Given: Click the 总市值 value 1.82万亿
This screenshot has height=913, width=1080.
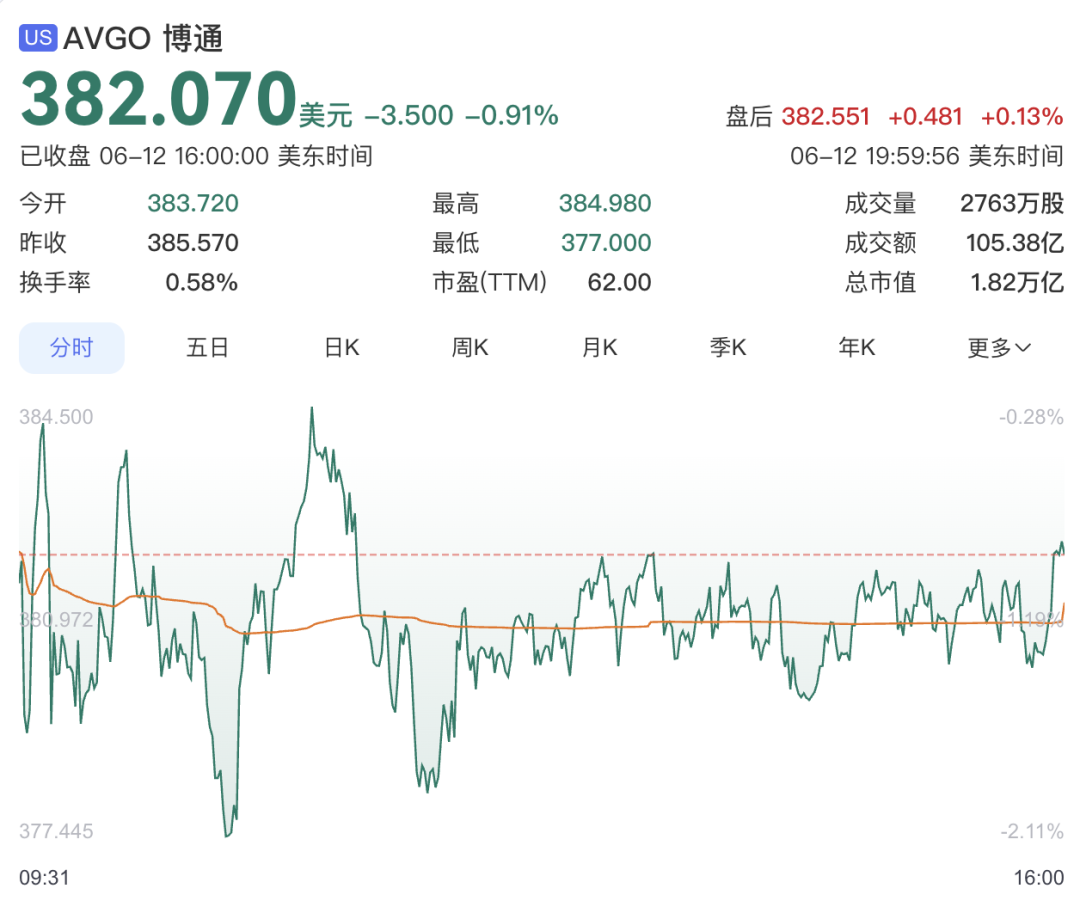Looking at the screenshot, I should 1017,282.
